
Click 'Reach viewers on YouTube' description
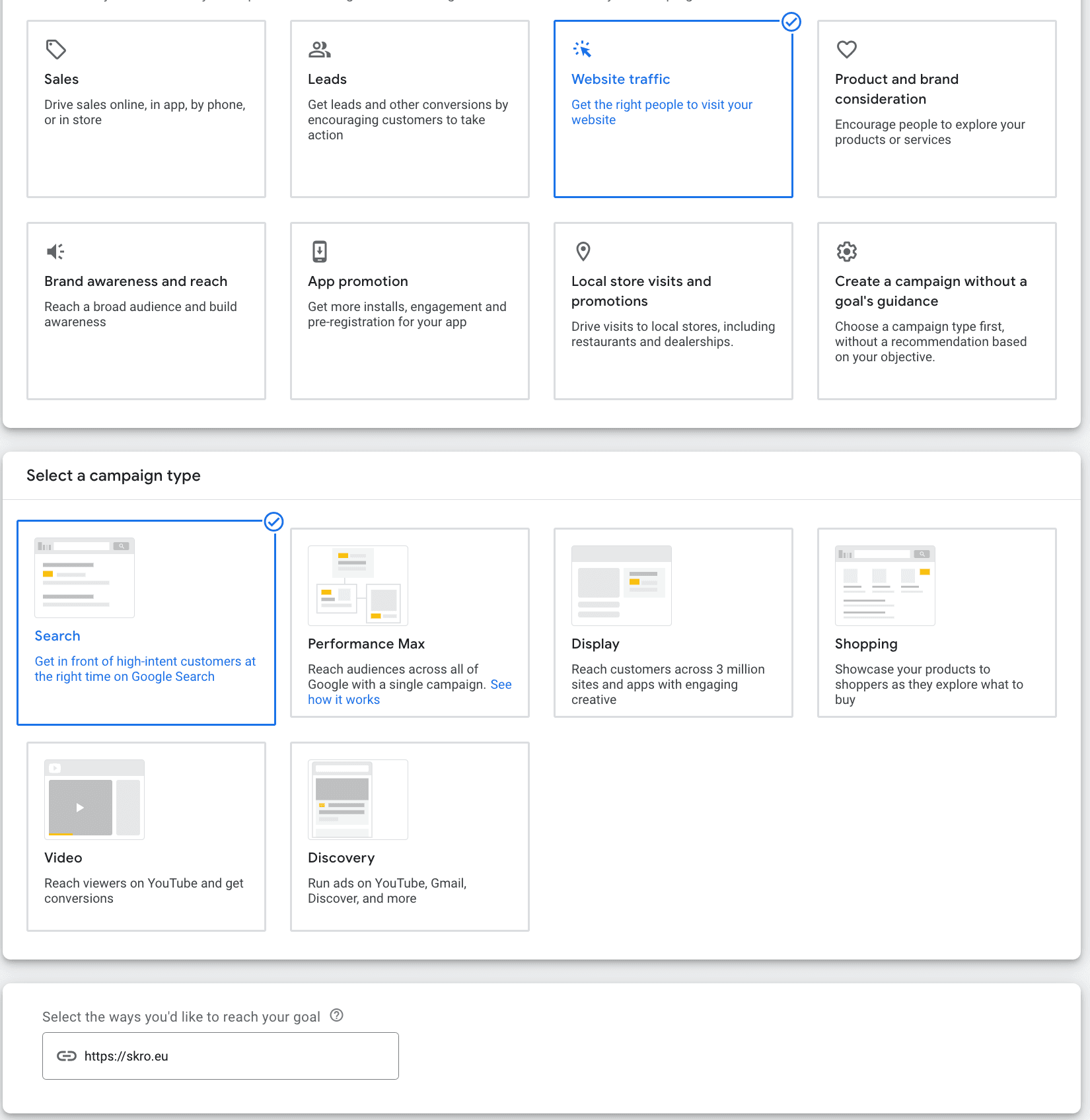pyautogui.click(x=143, y=891)
